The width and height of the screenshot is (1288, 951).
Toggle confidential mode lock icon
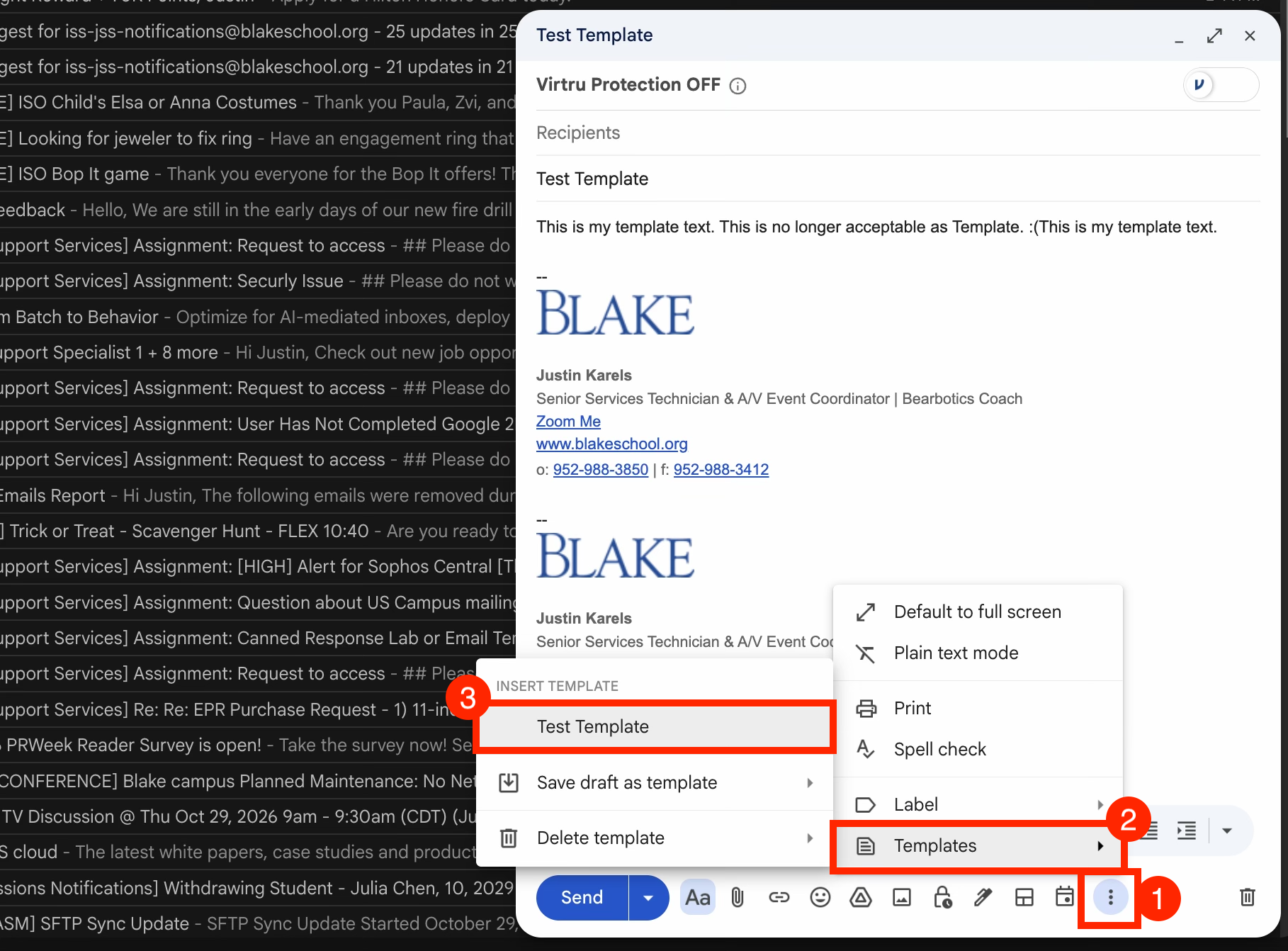tap(942, 898)
